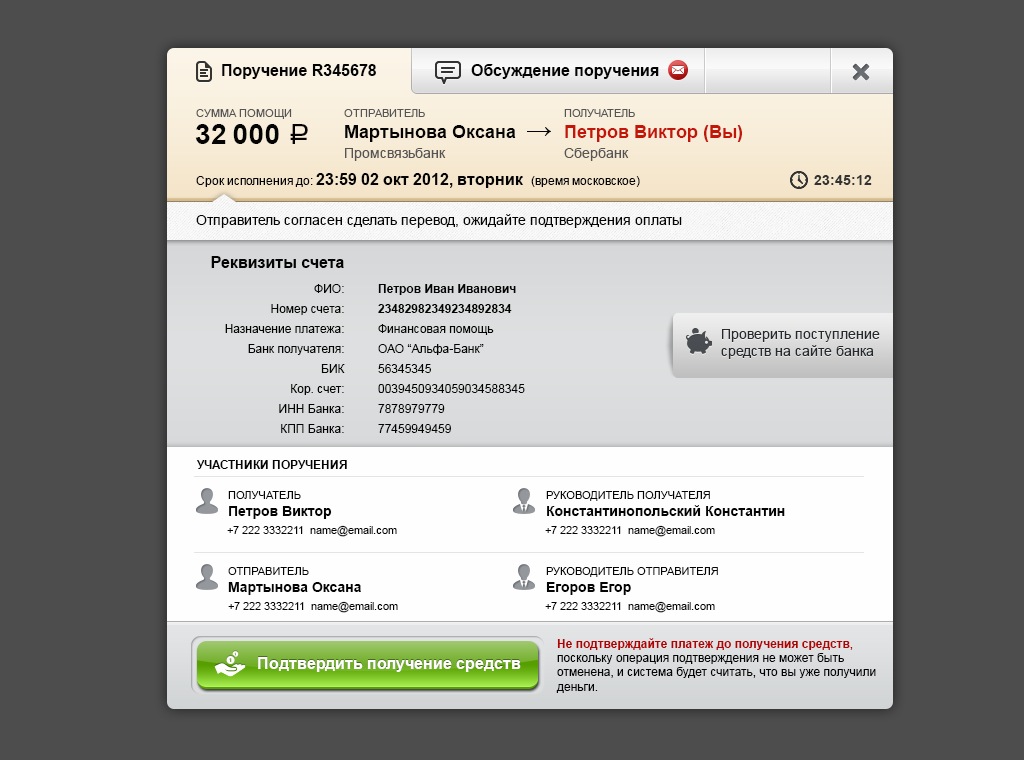The height and width of the screenshot is (760, 1024).
Task: Click the clock icon next to 23:45:12
Action: (x=799, y=180)
